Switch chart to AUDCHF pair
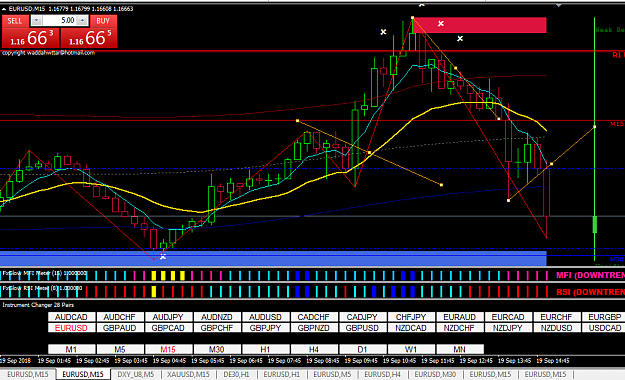The width and height of the screenshot is (625, 380). click(x=120, y=317)
